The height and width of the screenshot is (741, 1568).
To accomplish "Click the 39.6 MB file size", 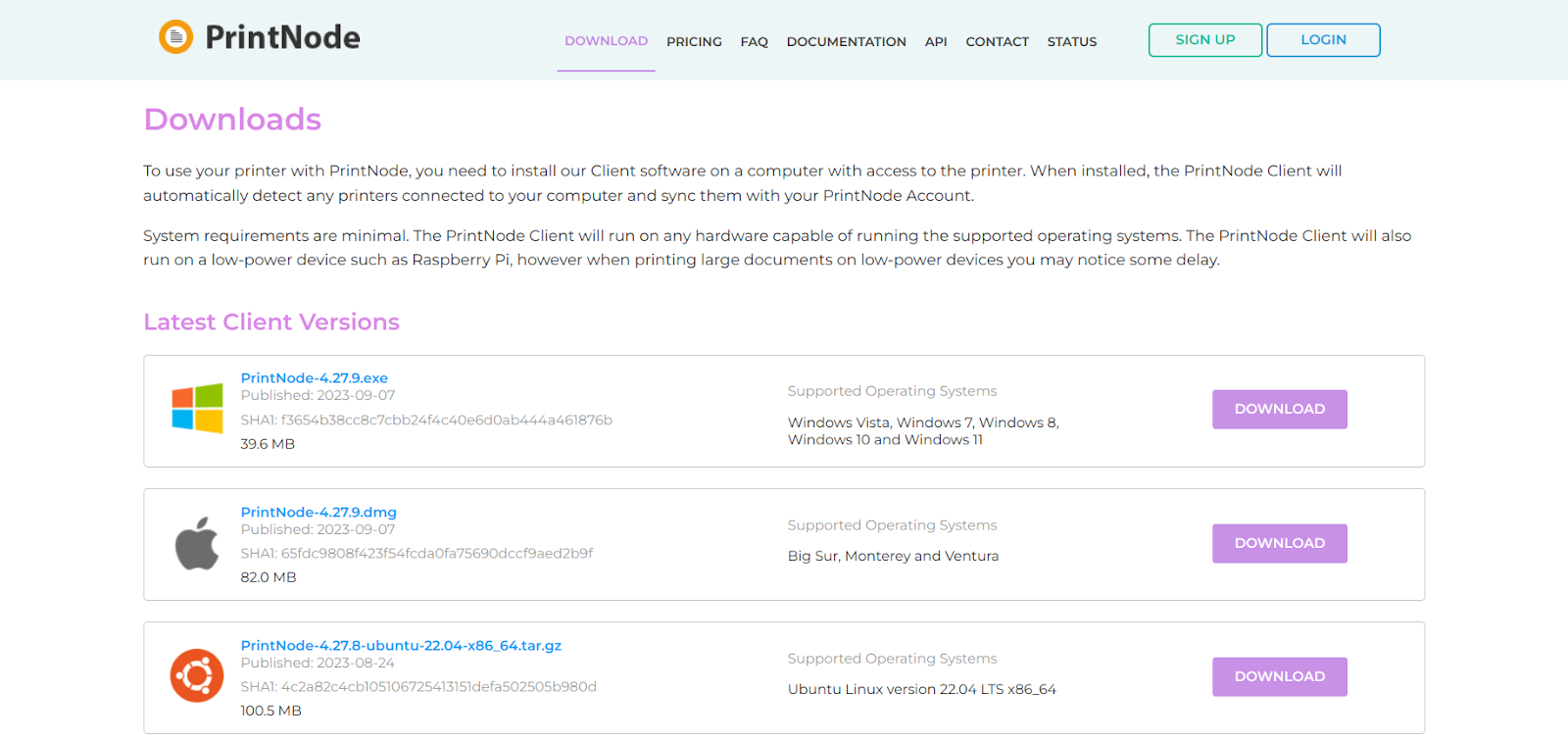I will pos(268,444).
